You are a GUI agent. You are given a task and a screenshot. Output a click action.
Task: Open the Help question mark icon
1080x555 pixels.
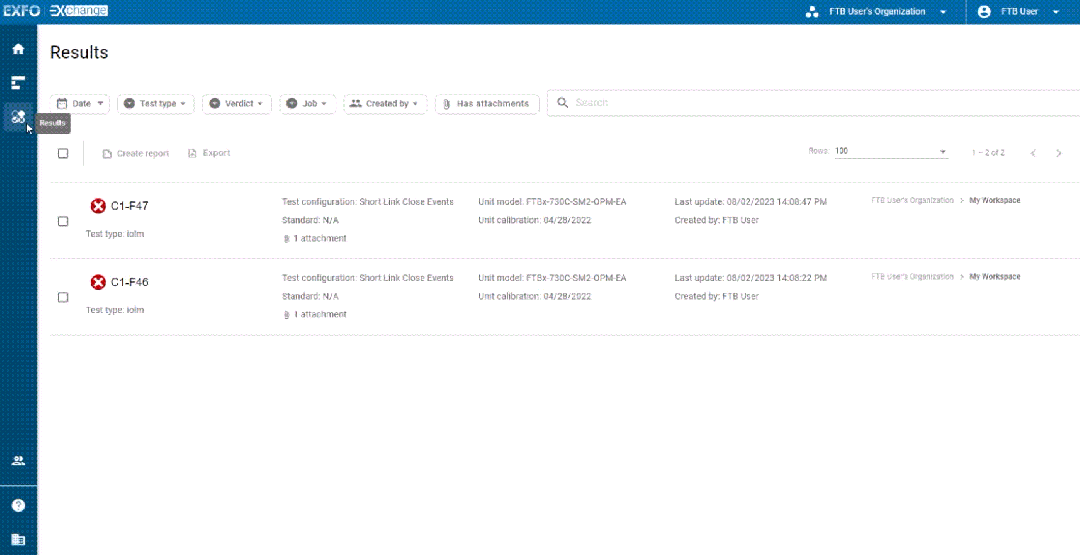tap(19, 505)
